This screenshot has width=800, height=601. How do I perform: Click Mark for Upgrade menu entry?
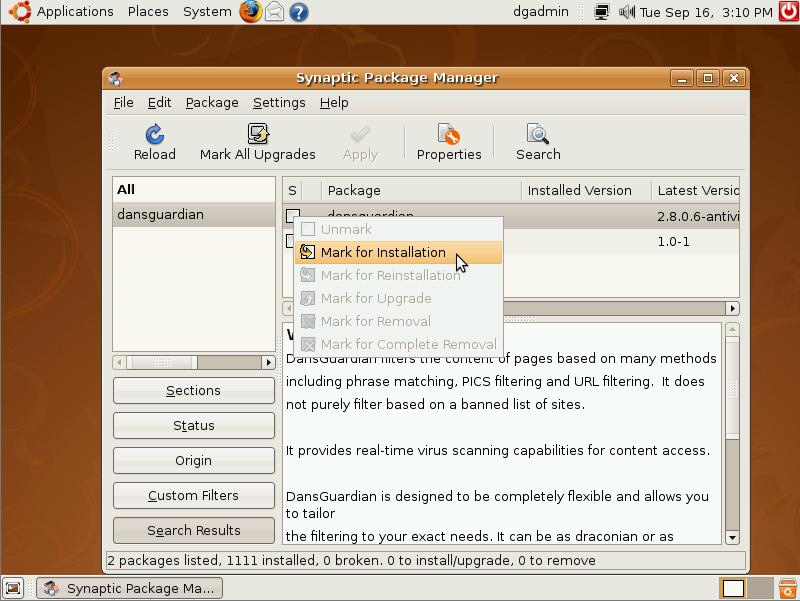(398, 298)
